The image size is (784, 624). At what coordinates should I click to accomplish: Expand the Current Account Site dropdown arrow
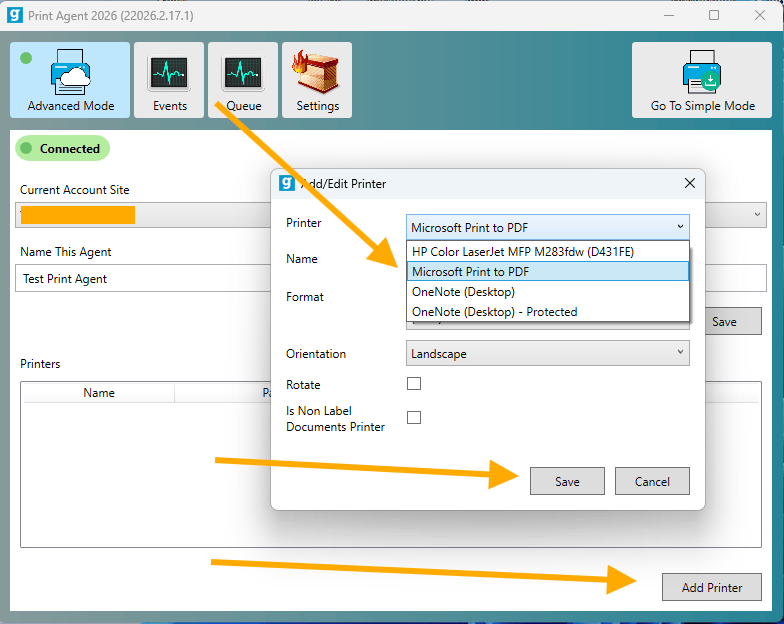tap(757, 214)
